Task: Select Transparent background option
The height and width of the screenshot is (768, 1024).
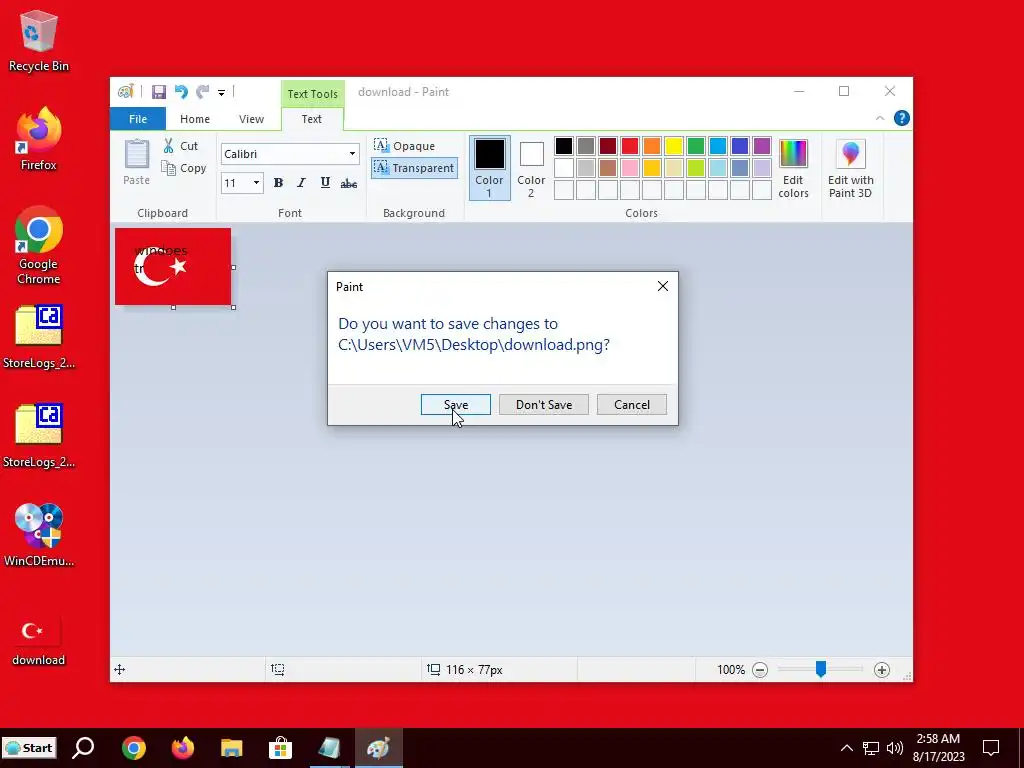Action: pos(414,168)
